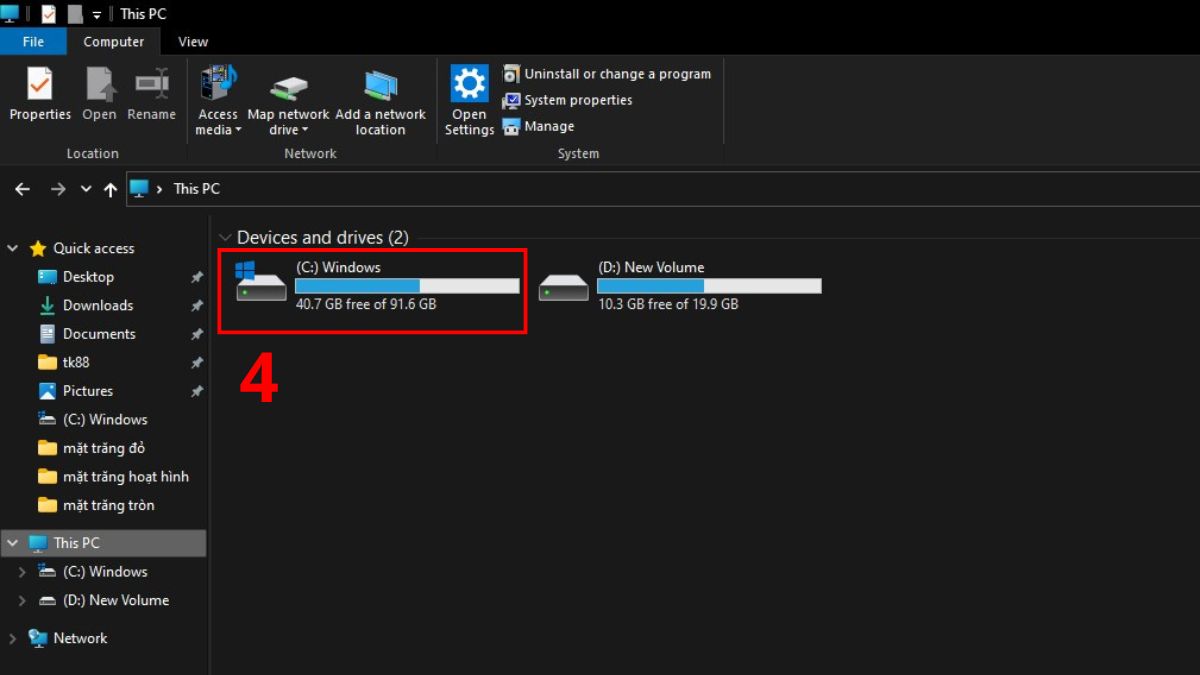The height and width of the screenshot is (675, 1200).
Task: Switch to the View ribbon tab
Action: tap(192, 41)
